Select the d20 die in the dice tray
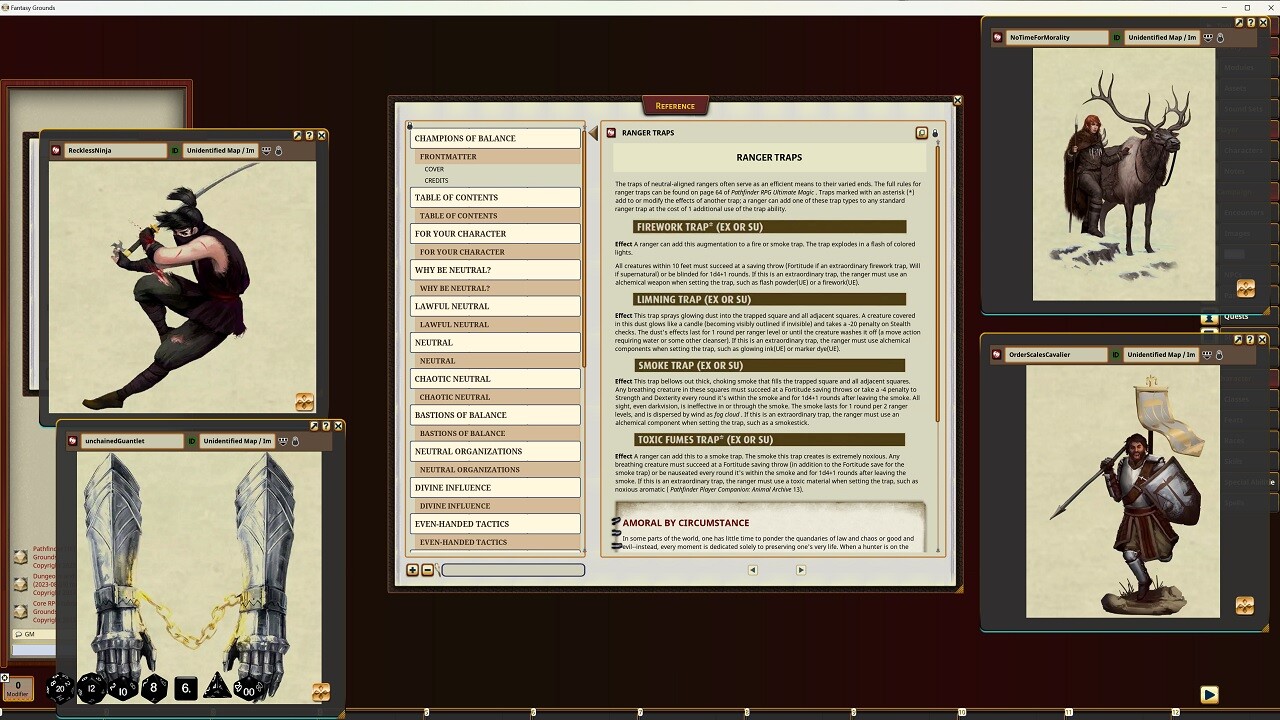This screenshot has height=720, width=1280. point(60,689)
